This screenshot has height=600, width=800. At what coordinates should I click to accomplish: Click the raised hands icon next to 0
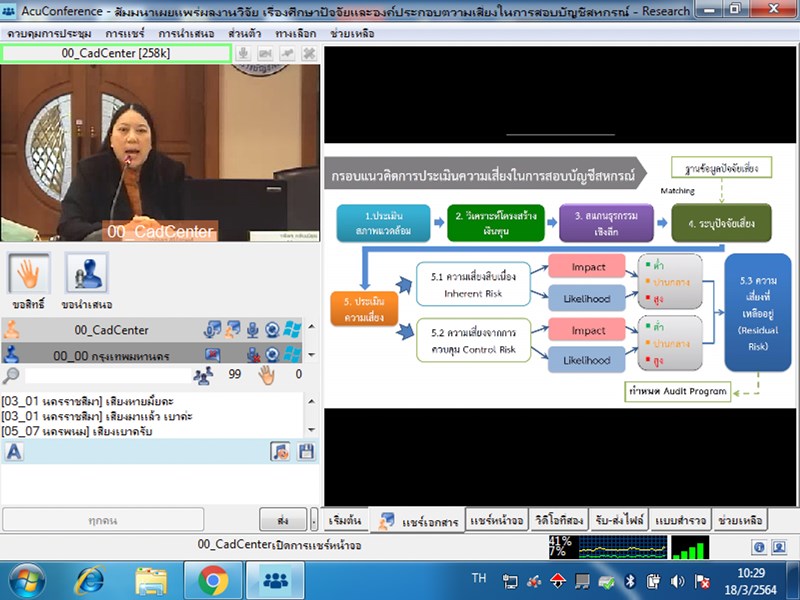pyautogui.click(x=266, y=375)
